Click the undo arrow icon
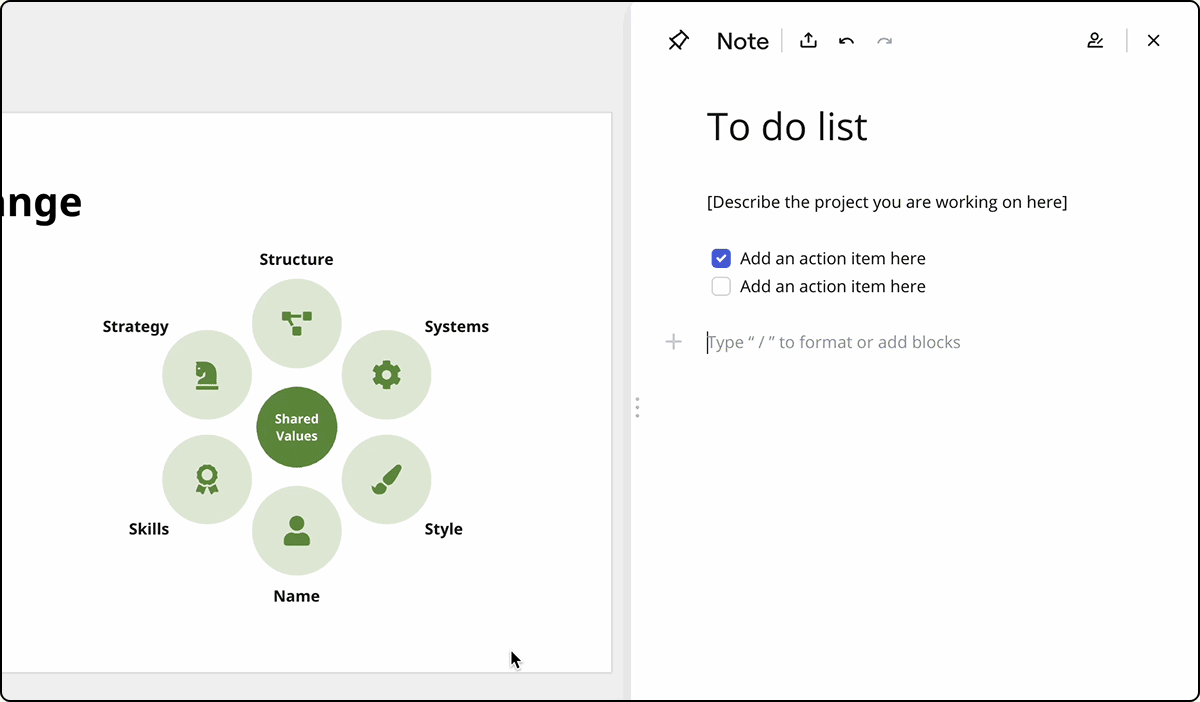 [x=846, y=41]
